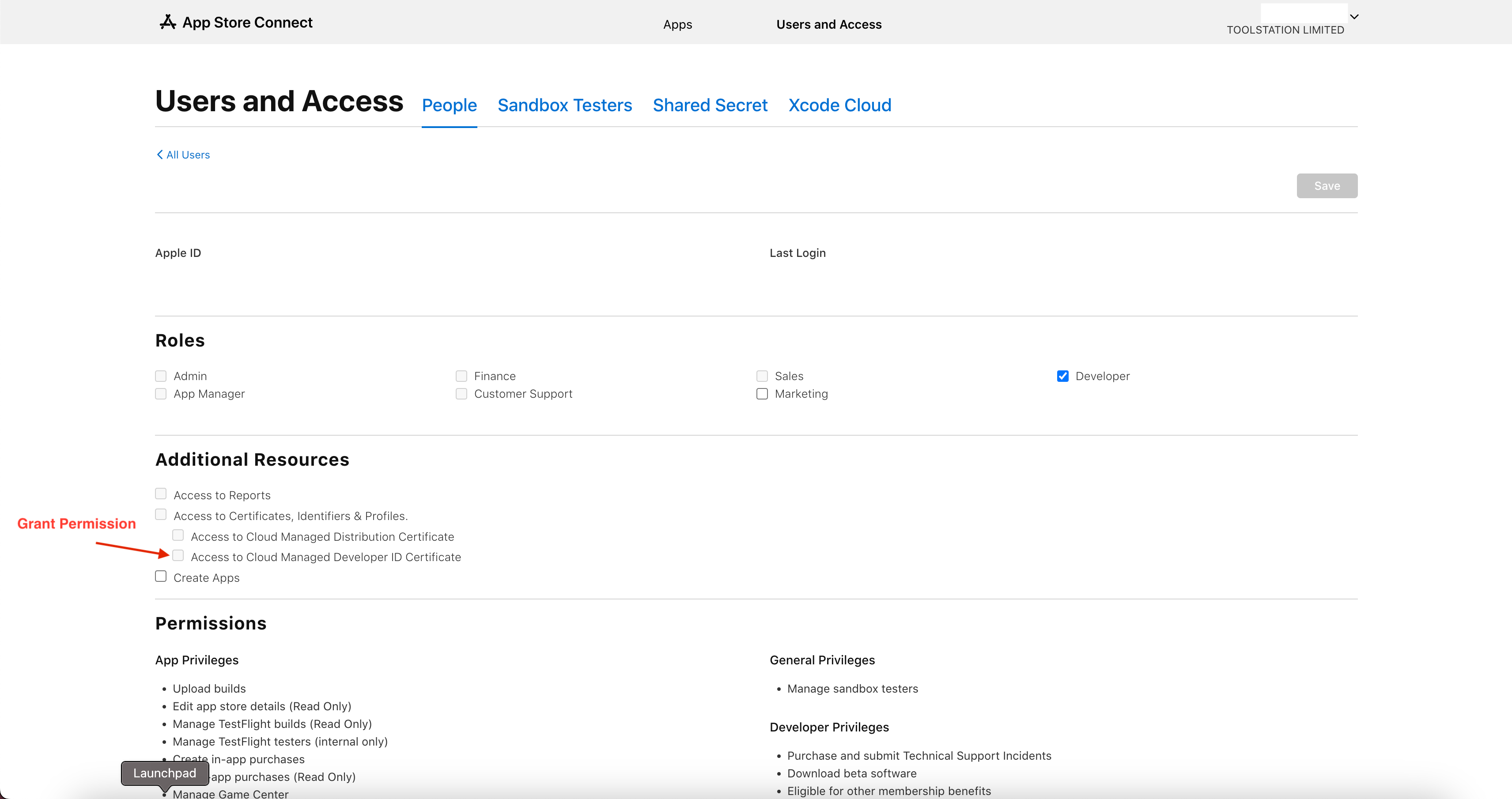Screen dimensions: 1512x799
Task: Check Access to Reports checkbox
Action: (x=161, y=494)
